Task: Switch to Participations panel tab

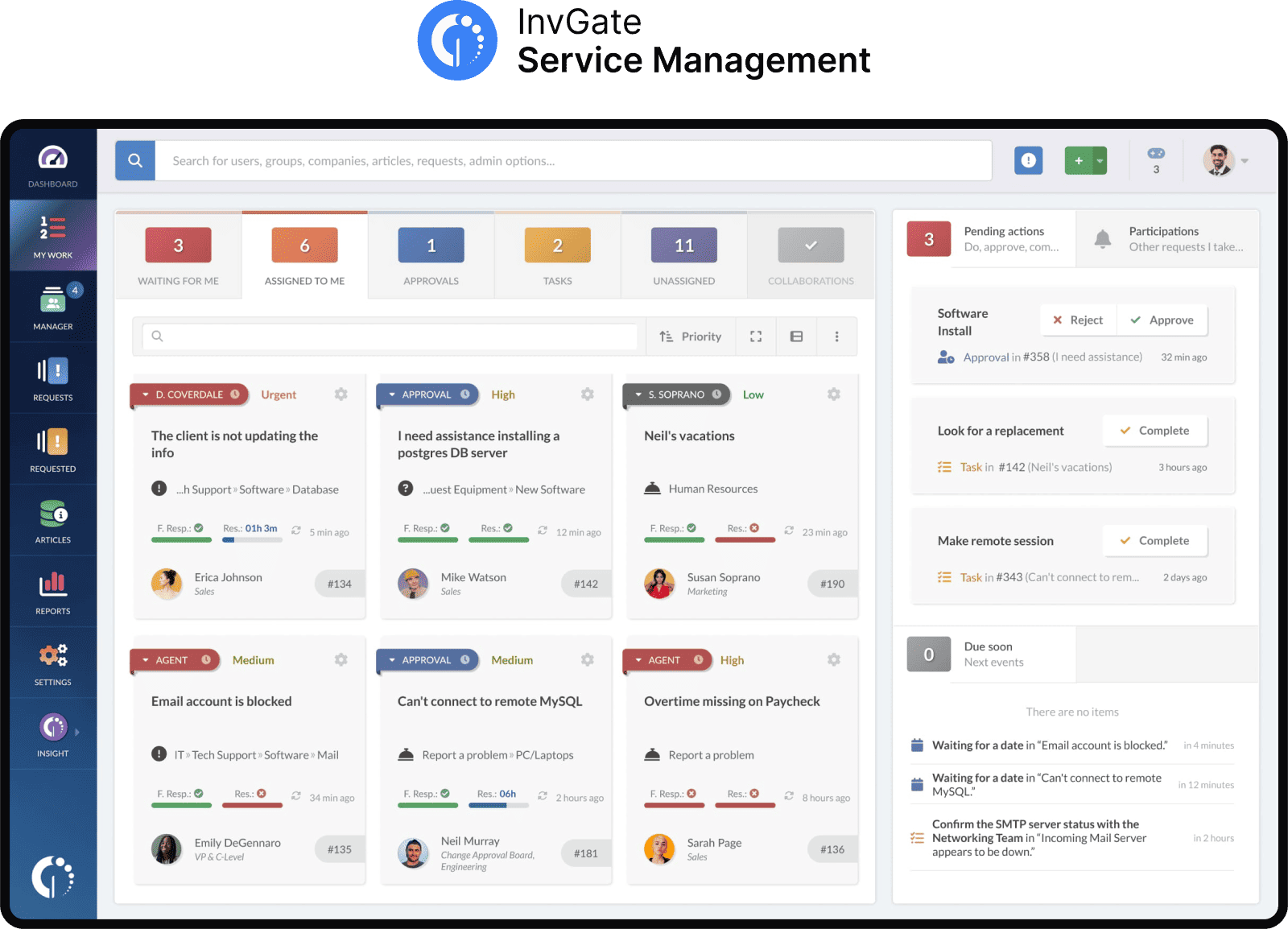Action: [x=1167, y=239]
